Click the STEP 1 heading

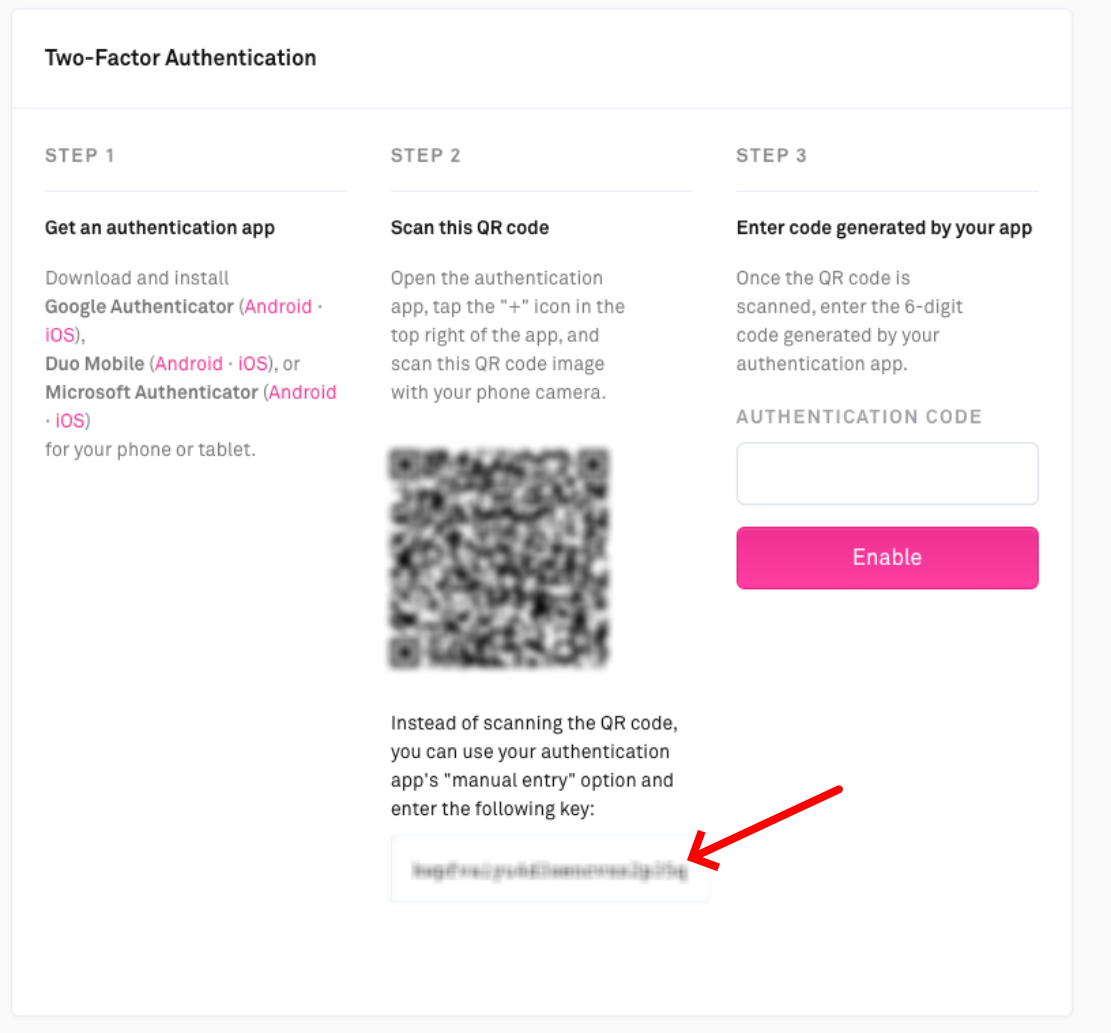point(80,156)
